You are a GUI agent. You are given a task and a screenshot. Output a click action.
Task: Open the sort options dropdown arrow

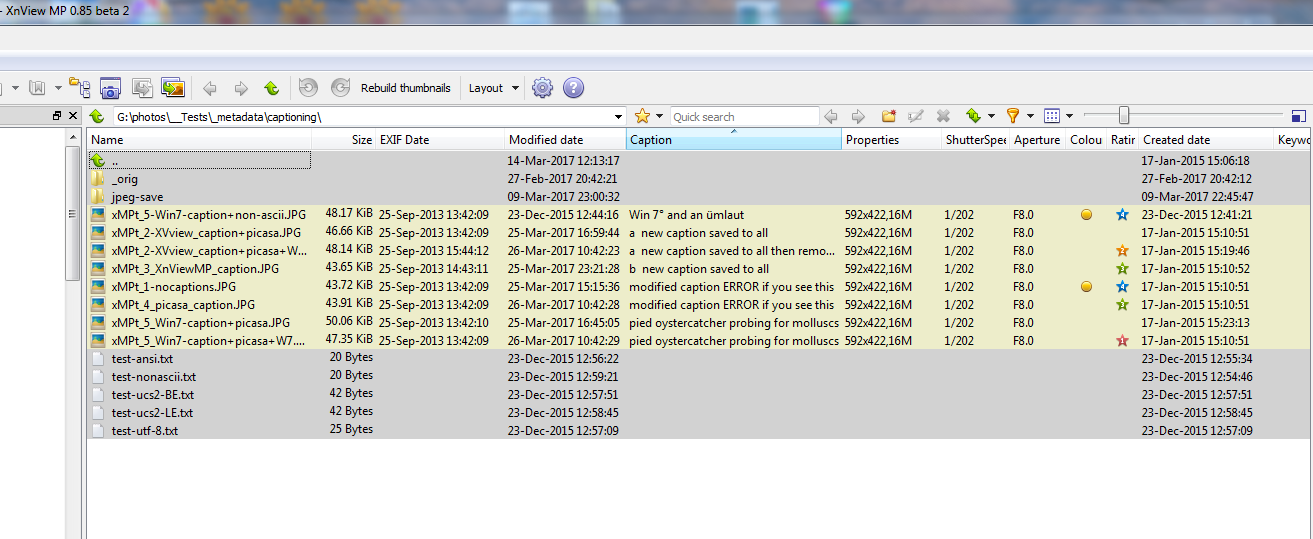click(990, 117)
